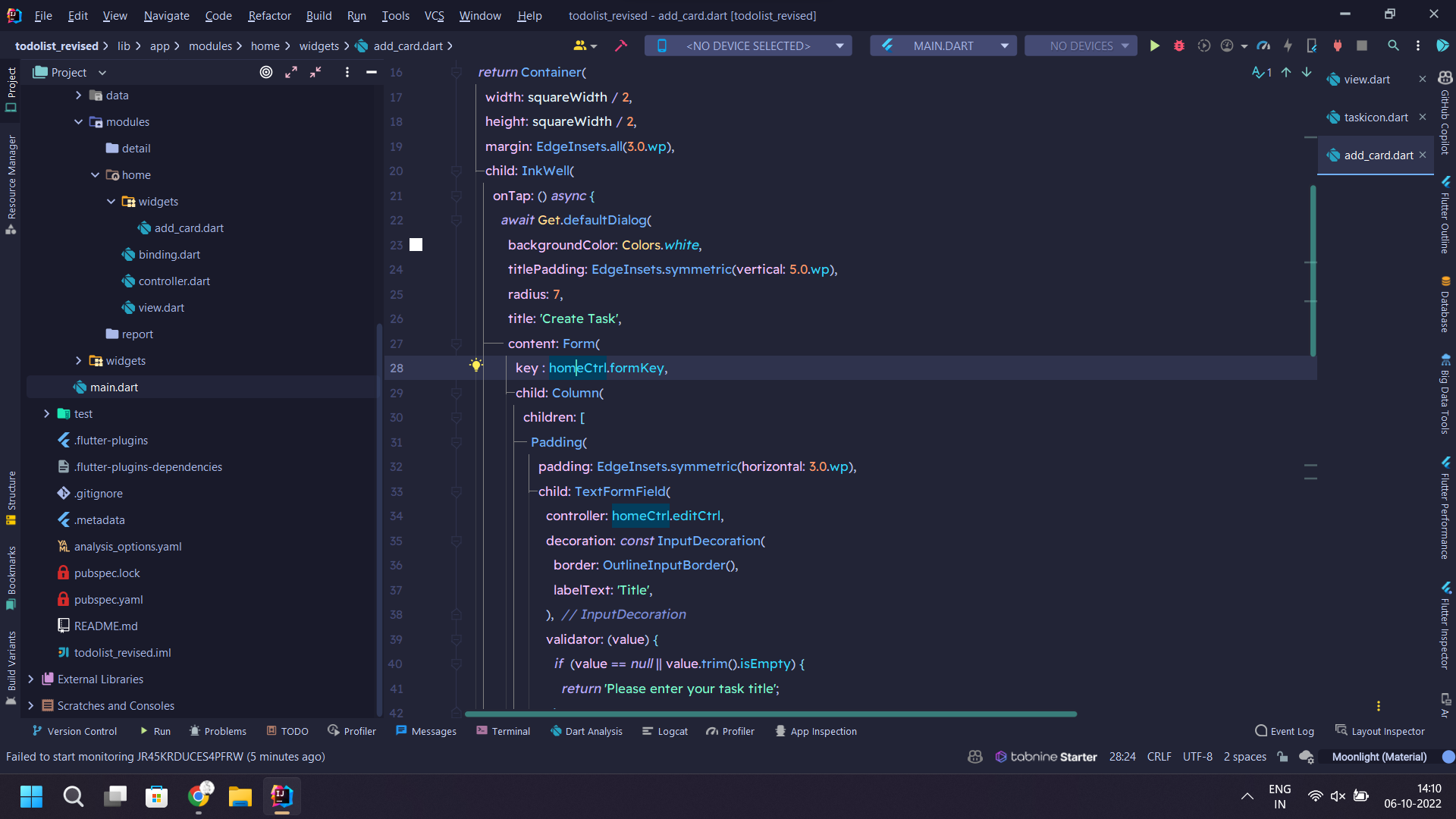
Task: Toggle the Structure side tab
Action: pos(11,498)
